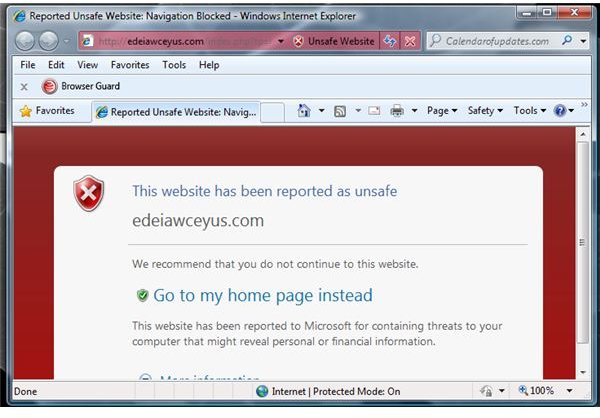Click the Home icon in command bar
Image resolution: width=600 pixels, height=418 pixels.
(x=304, y=111)
